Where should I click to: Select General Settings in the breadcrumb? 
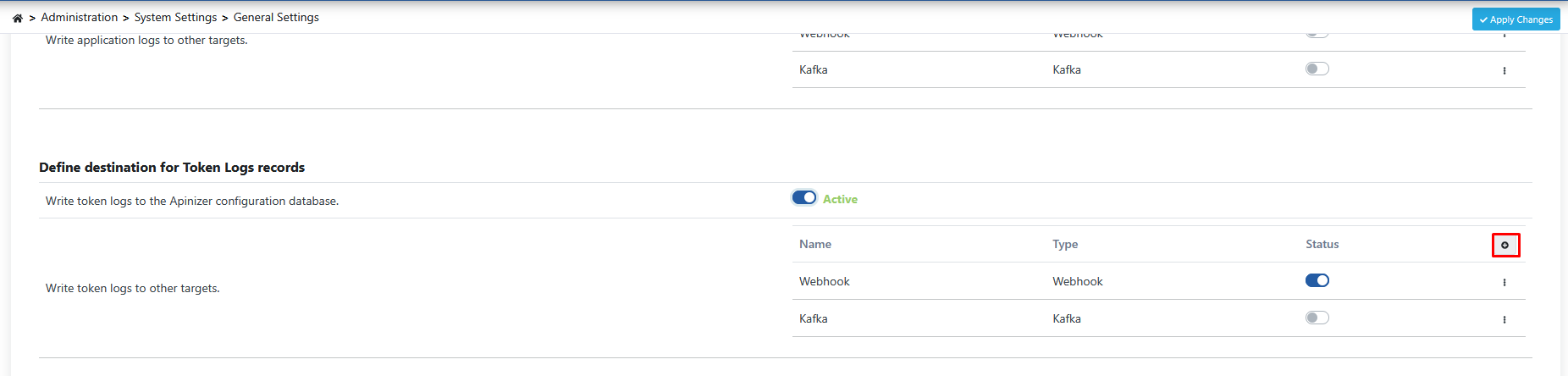coord(276,18)
